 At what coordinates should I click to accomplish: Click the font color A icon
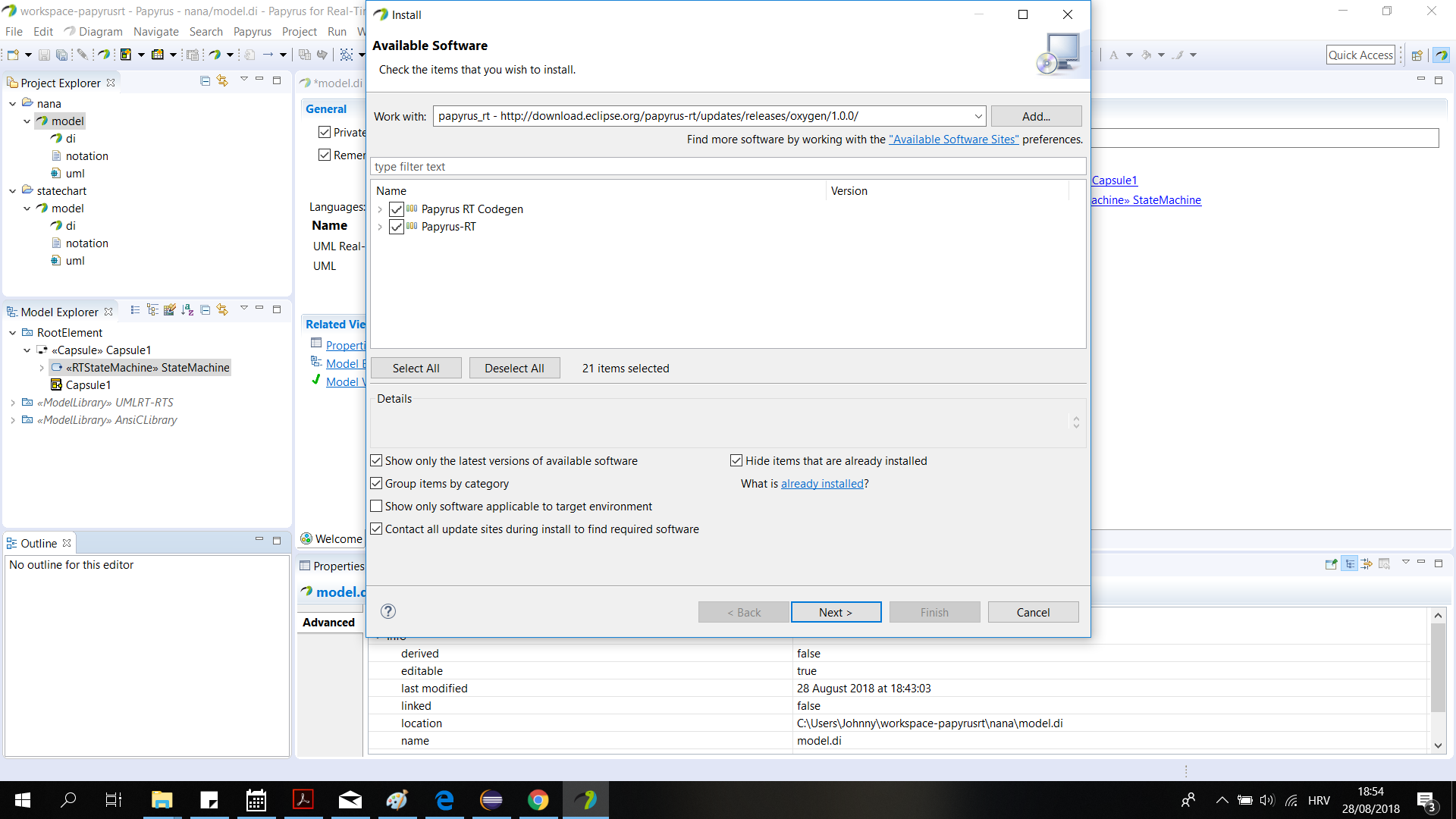click(x=1114, y=55)
